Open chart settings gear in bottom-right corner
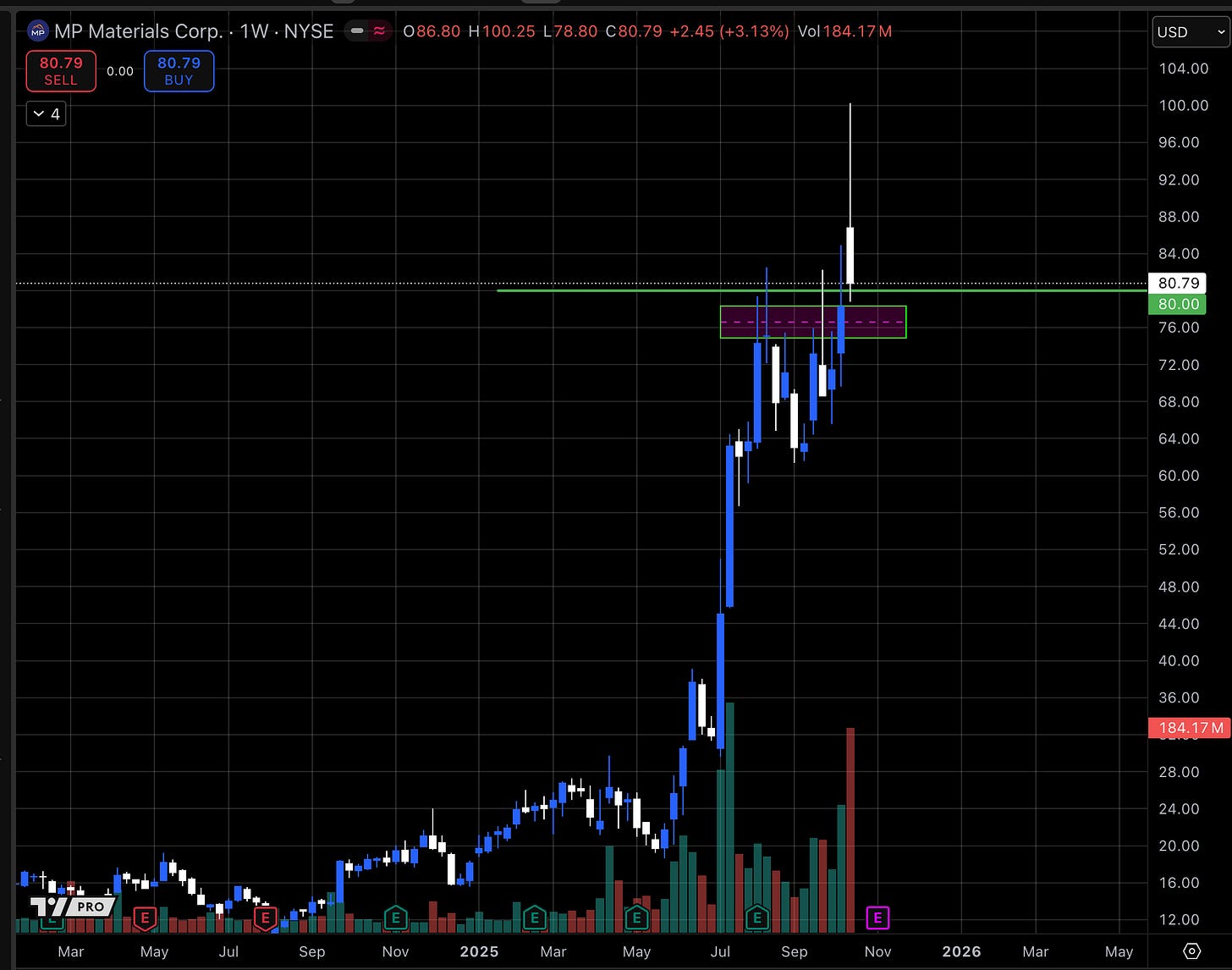 point(1191,951)
